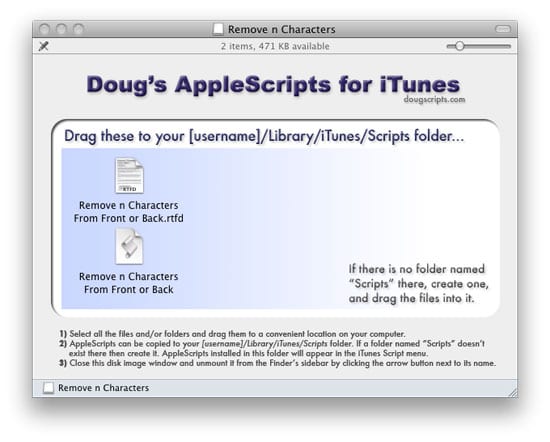Select the 'Remove n Characters From Front or Back' script label
Image resolution: width=550 pixels, height=442 pixels.
click(129, 283)
